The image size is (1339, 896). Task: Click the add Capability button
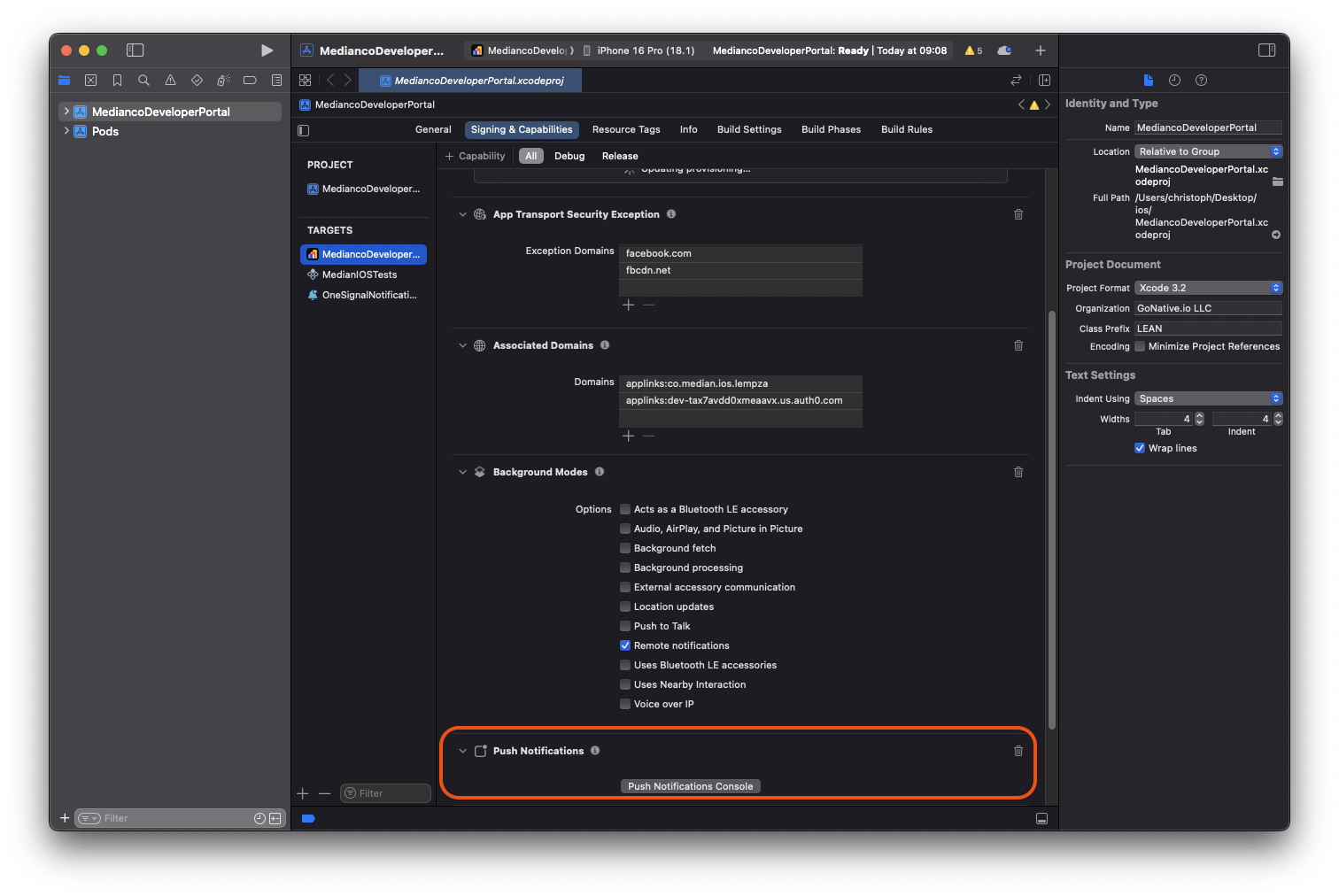[x=476, y=156]
